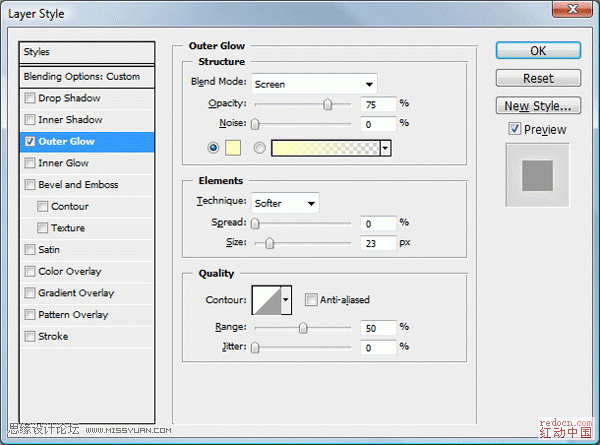The height and width of the screenshot is (445, 600).
Task: Click the Opacity slider handle
Action: pyautogui.click(x=328, y=104)
